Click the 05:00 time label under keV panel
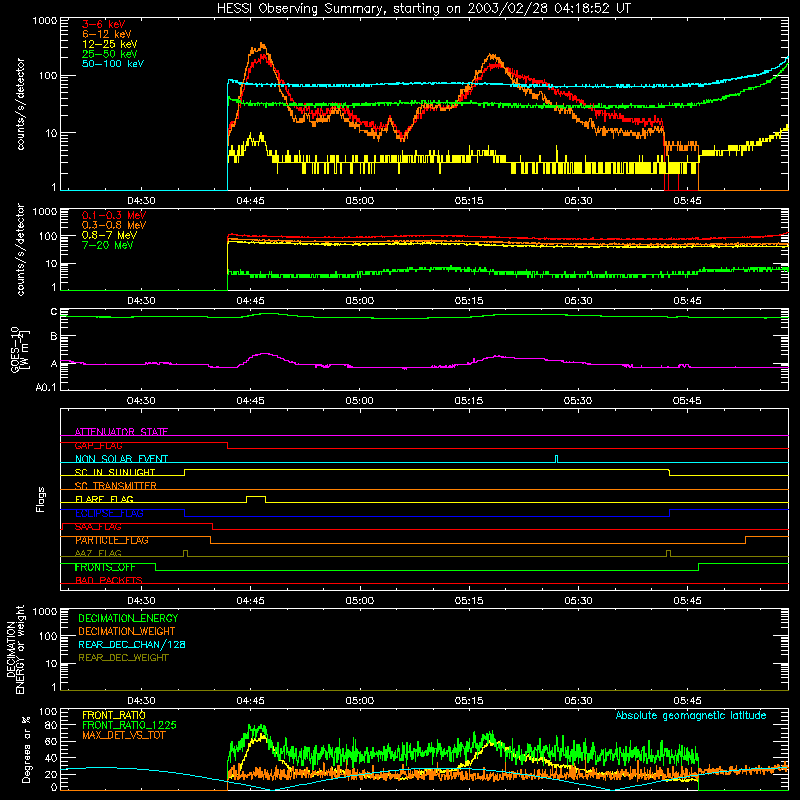 click(360, 201)
